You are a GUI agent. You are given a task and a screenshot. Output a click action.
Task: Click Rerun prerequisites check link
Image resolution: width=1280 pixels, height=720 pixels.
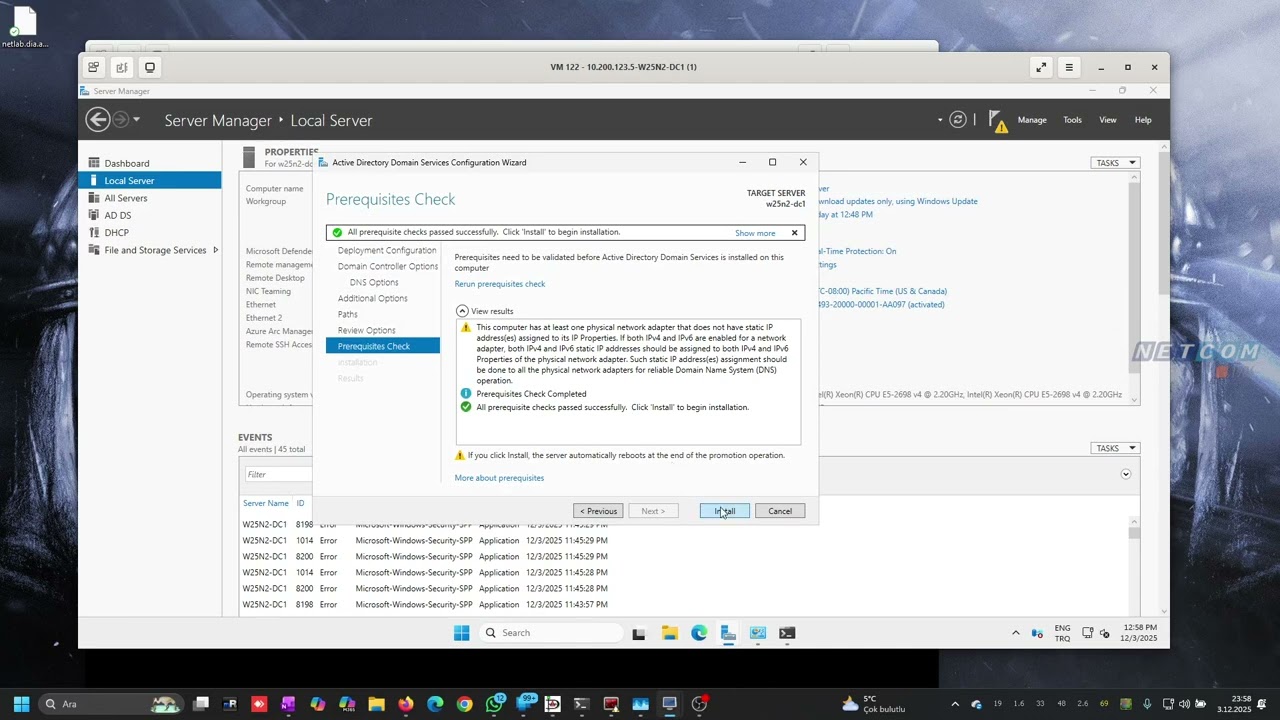500,284
